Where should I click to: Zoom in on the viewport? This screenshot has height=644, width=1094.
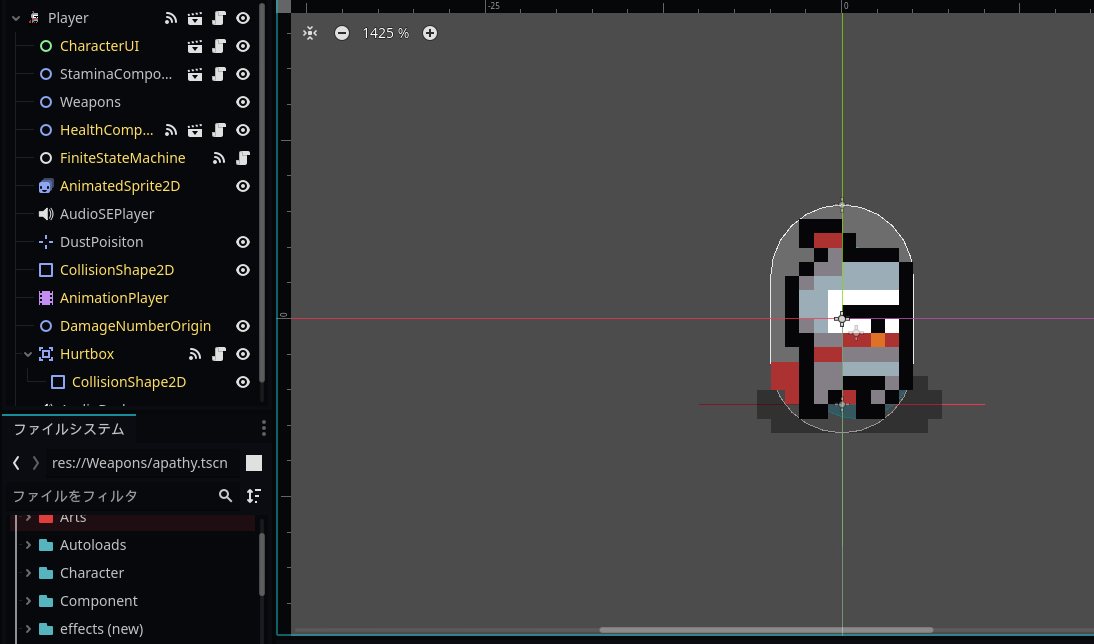[x=430, y=33]
